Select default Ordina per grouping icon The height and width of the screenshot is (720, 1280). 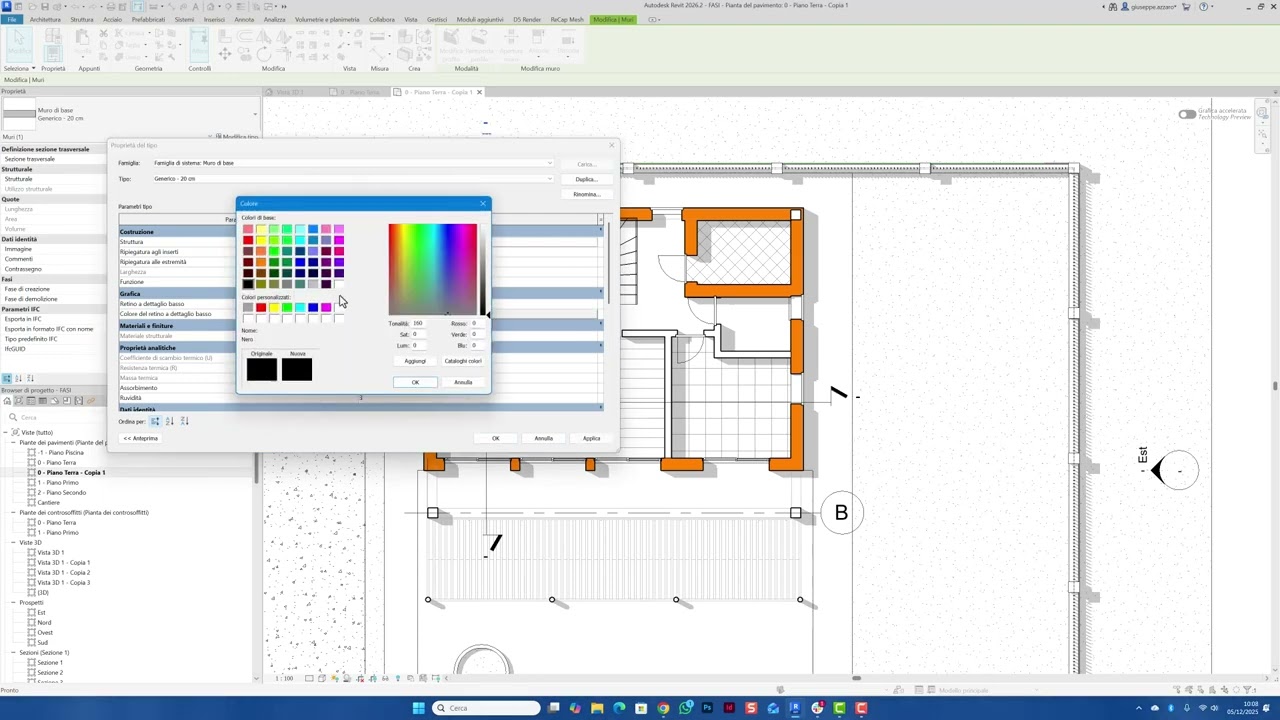[155, 421]
